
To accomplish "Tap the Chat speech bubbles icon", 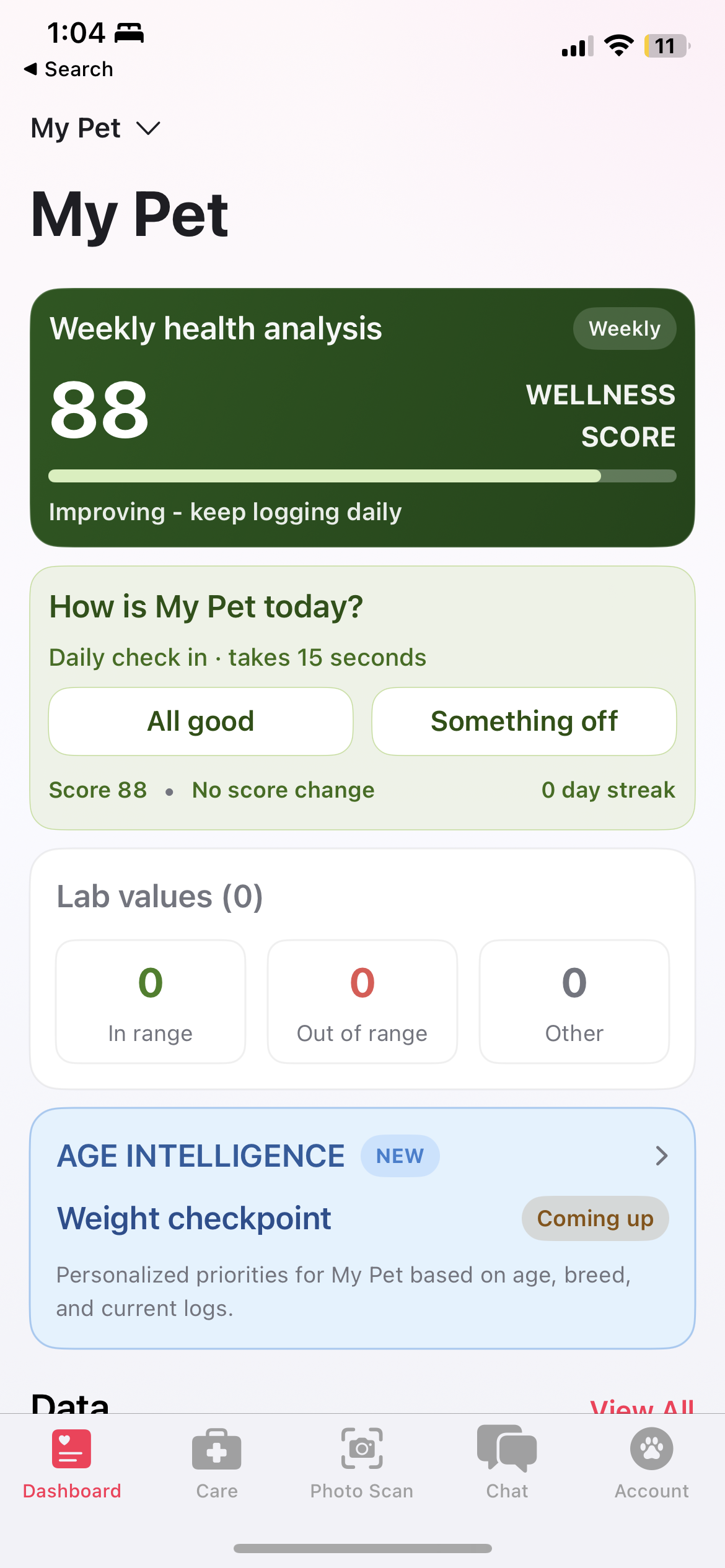I will [x=507, y=1448].
